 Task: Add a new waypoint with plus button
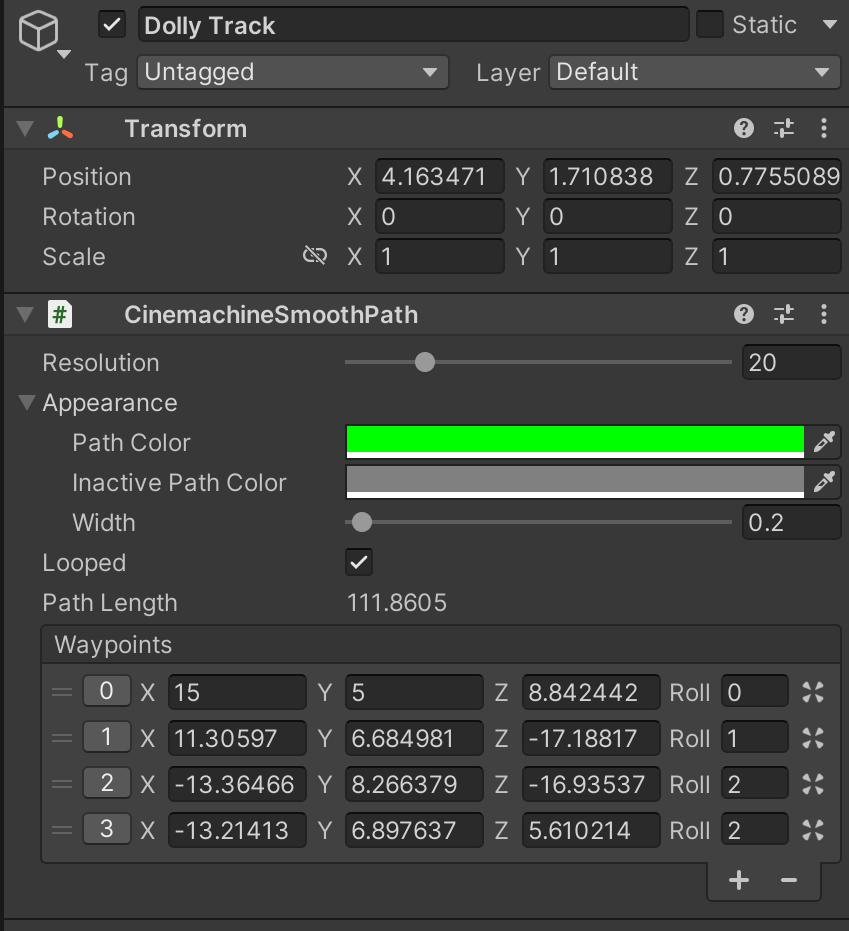(x=739, y=880)
